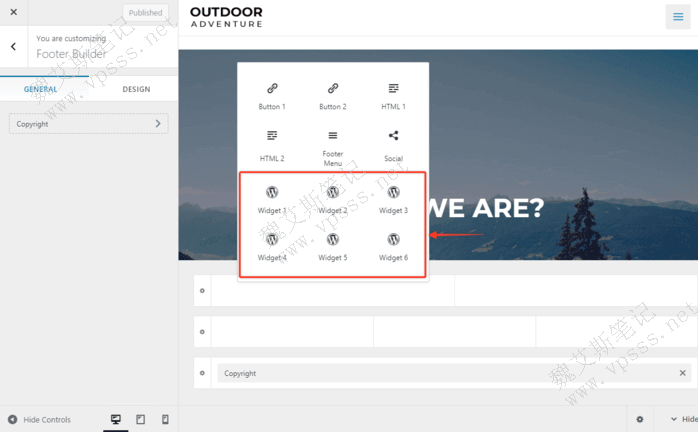Open the Copyright item in the sidebar
The height and width of the screenshot is (432, 698).
(x=89, y=124)
